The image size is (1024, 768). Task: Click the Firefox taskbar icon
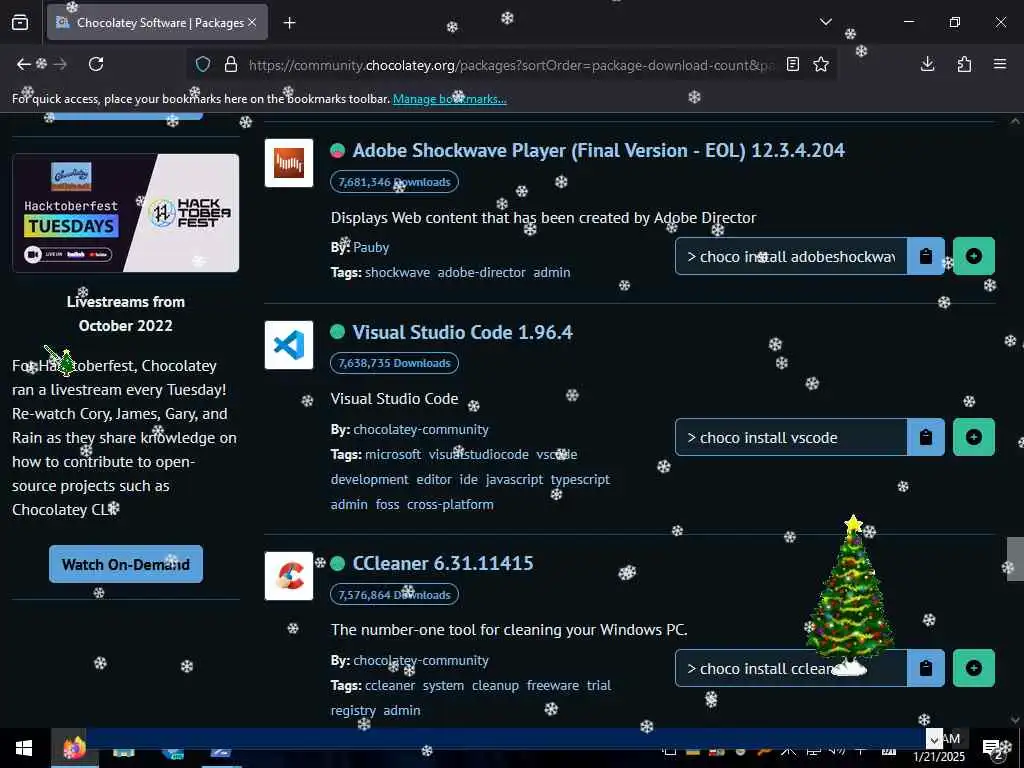click(x=74, y=748)
